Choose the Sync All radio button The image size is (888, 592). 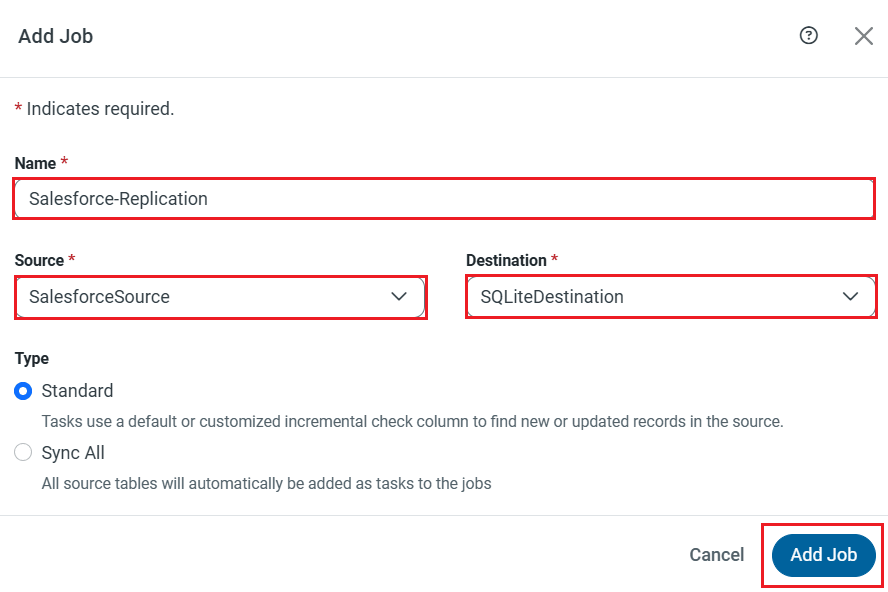pyautogui.click(x=23, y=453)
